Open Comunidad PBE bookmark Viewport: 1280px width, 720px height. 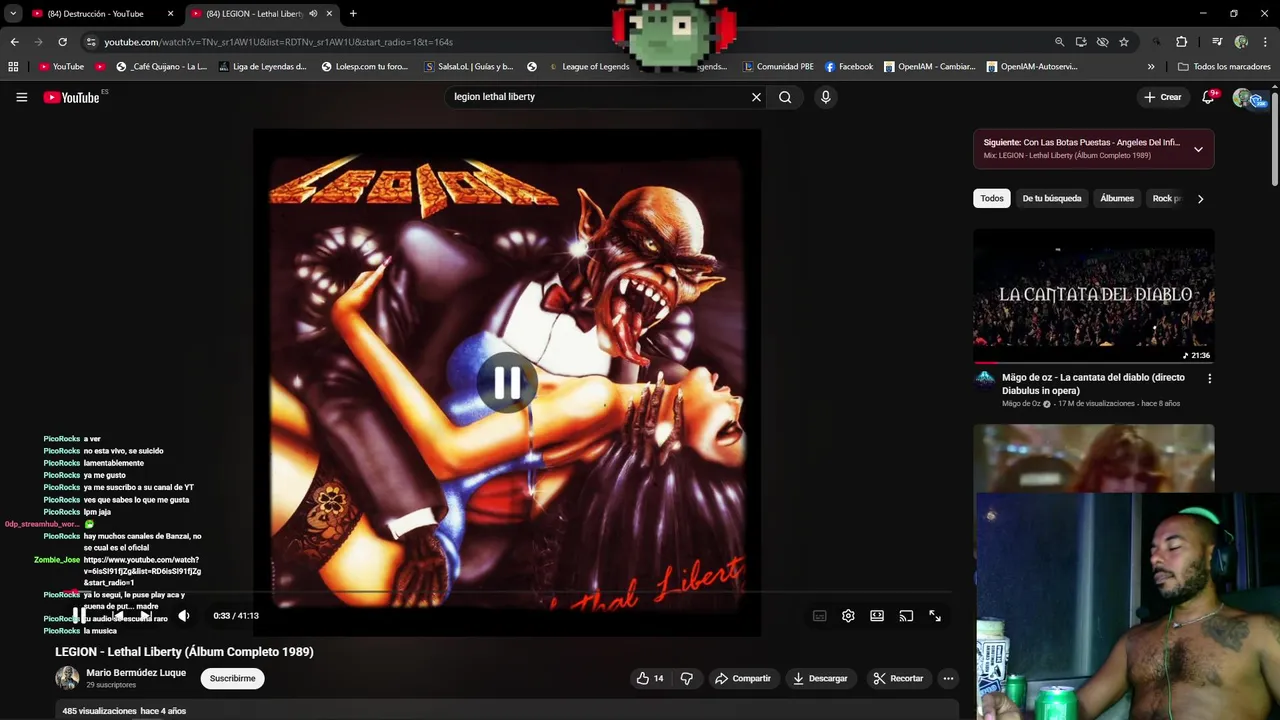tap(778, 67)
